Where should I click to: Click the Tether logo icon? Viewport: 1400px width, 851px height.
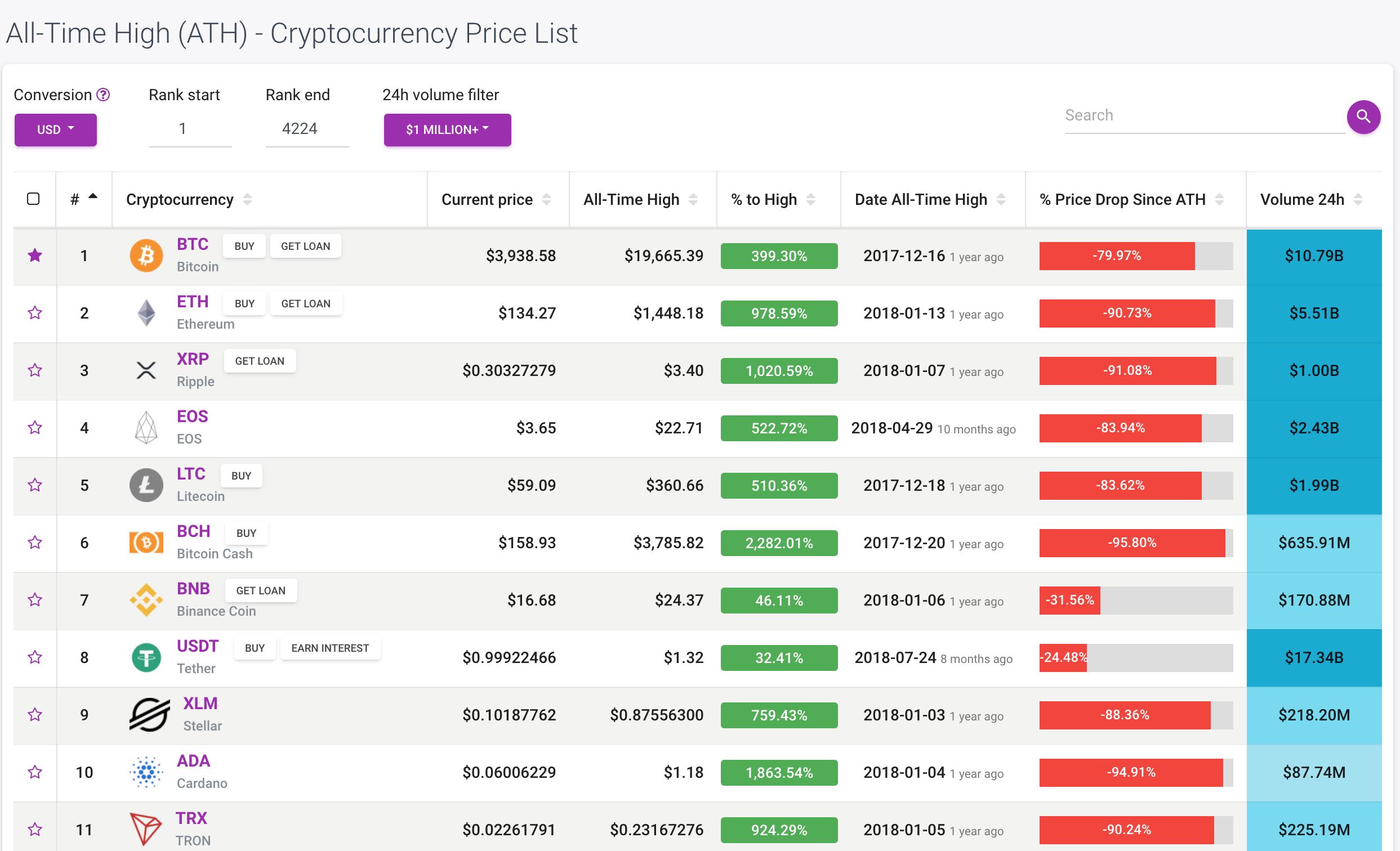pyautogui.click(x=146, y=657)
